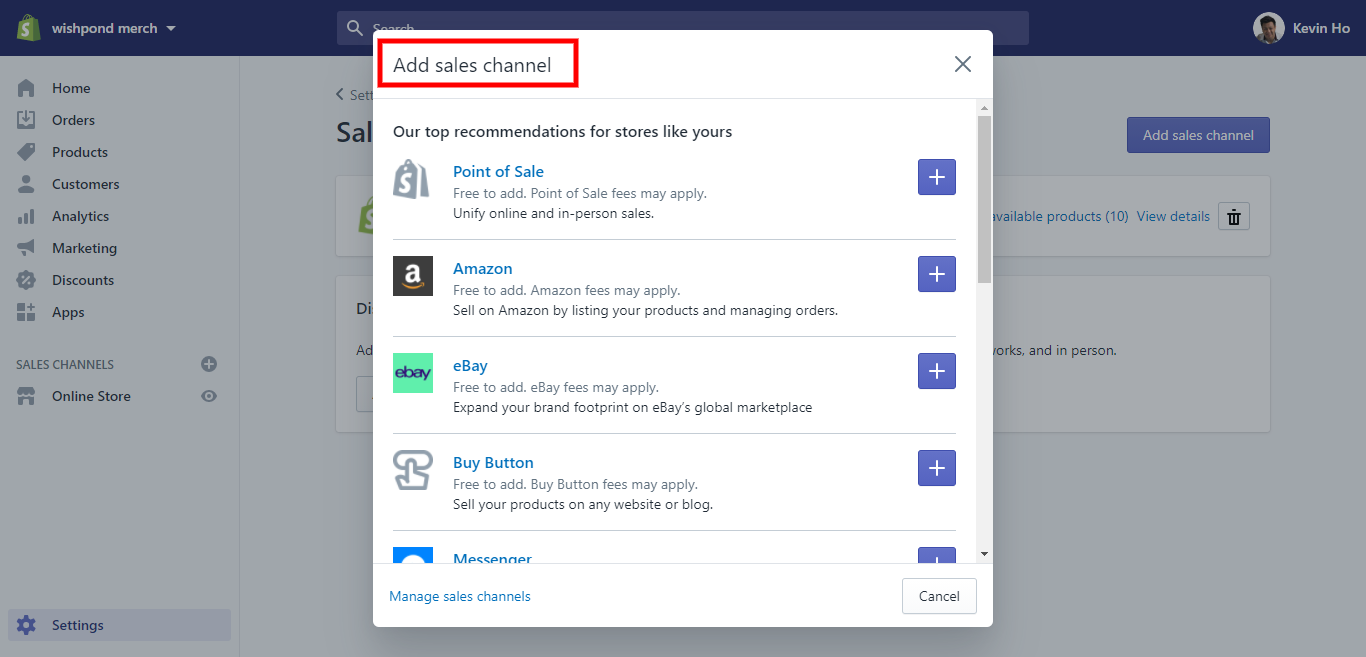Click the Shopify logo in the top bar
Screen dimensions: 1366x657
[x=27, y=28]
